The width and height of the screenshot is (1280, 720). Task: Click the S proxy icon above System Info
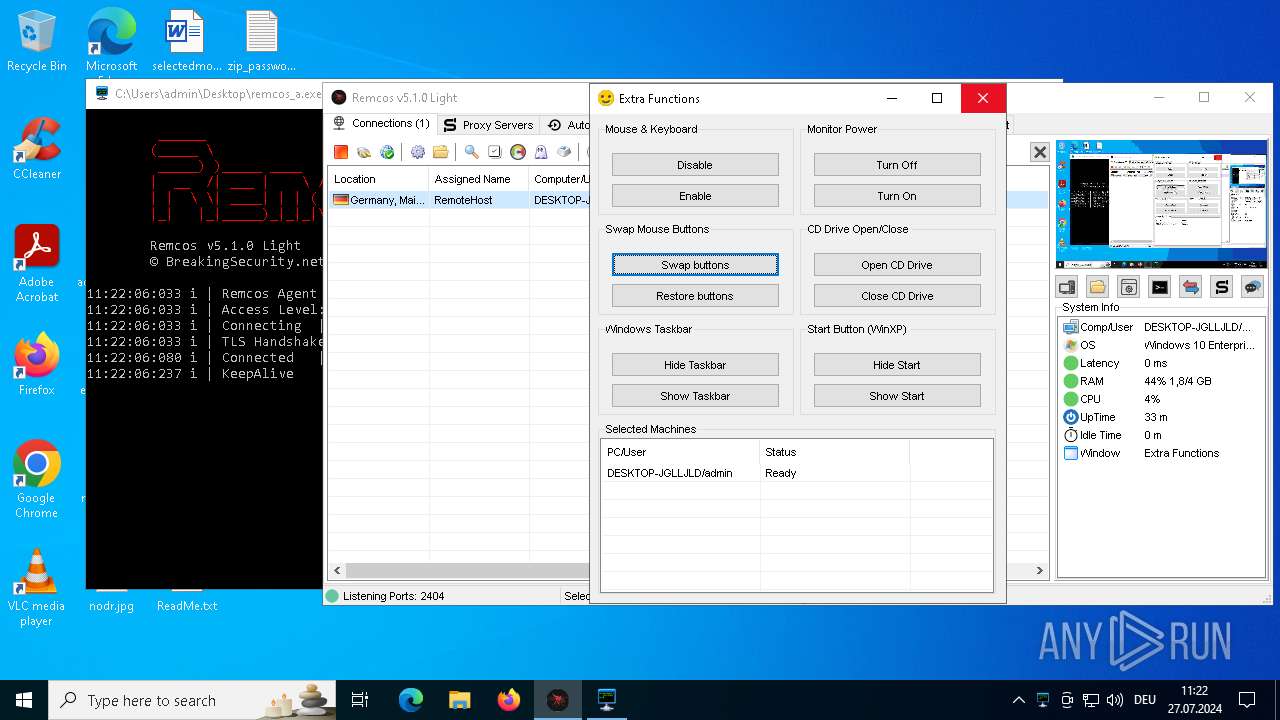tap(1222, 287)
